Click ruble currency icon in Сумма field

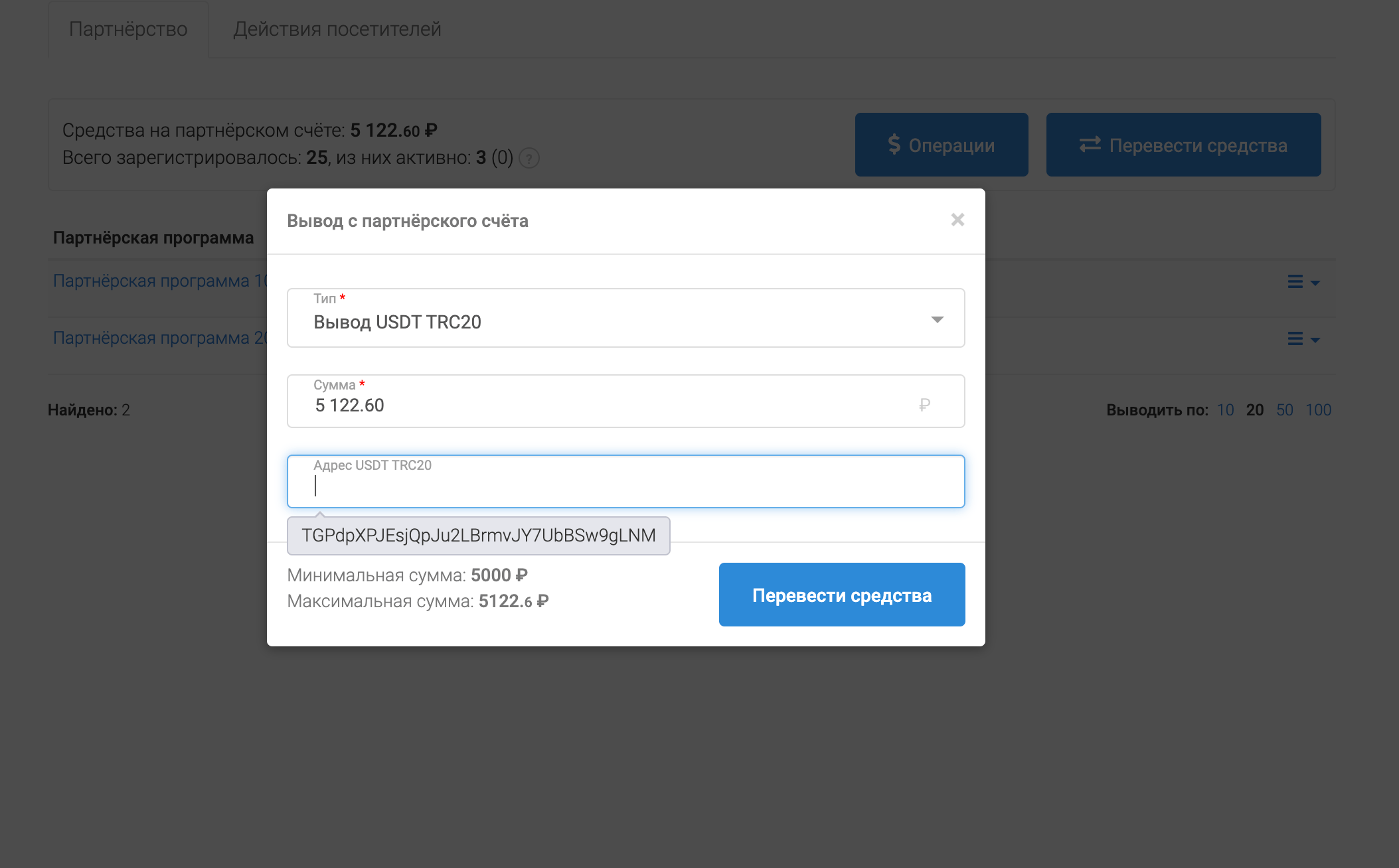pyautogui.click(x=924, y=405)
